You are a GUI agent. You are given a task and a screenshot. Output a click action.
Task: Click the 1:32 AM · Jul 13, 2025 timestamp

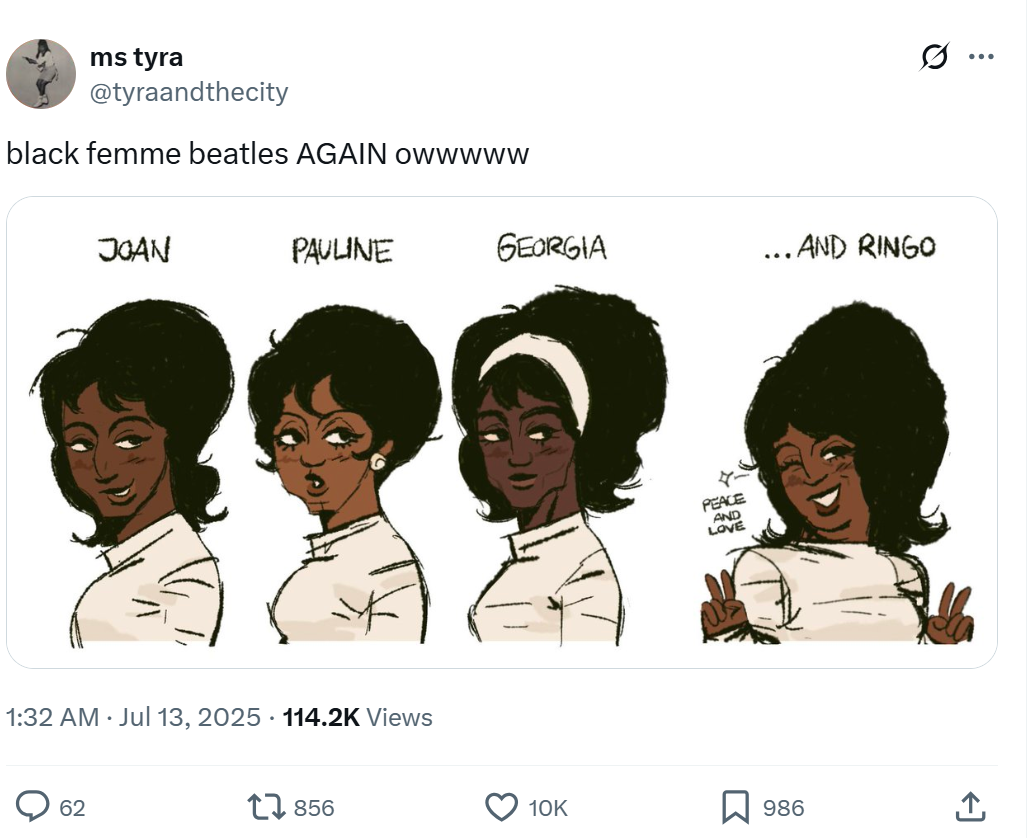133,717
